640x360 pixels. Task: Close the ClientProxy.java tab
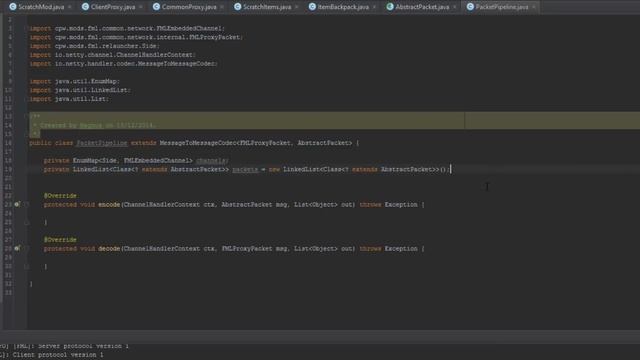[x=141, y=7]
